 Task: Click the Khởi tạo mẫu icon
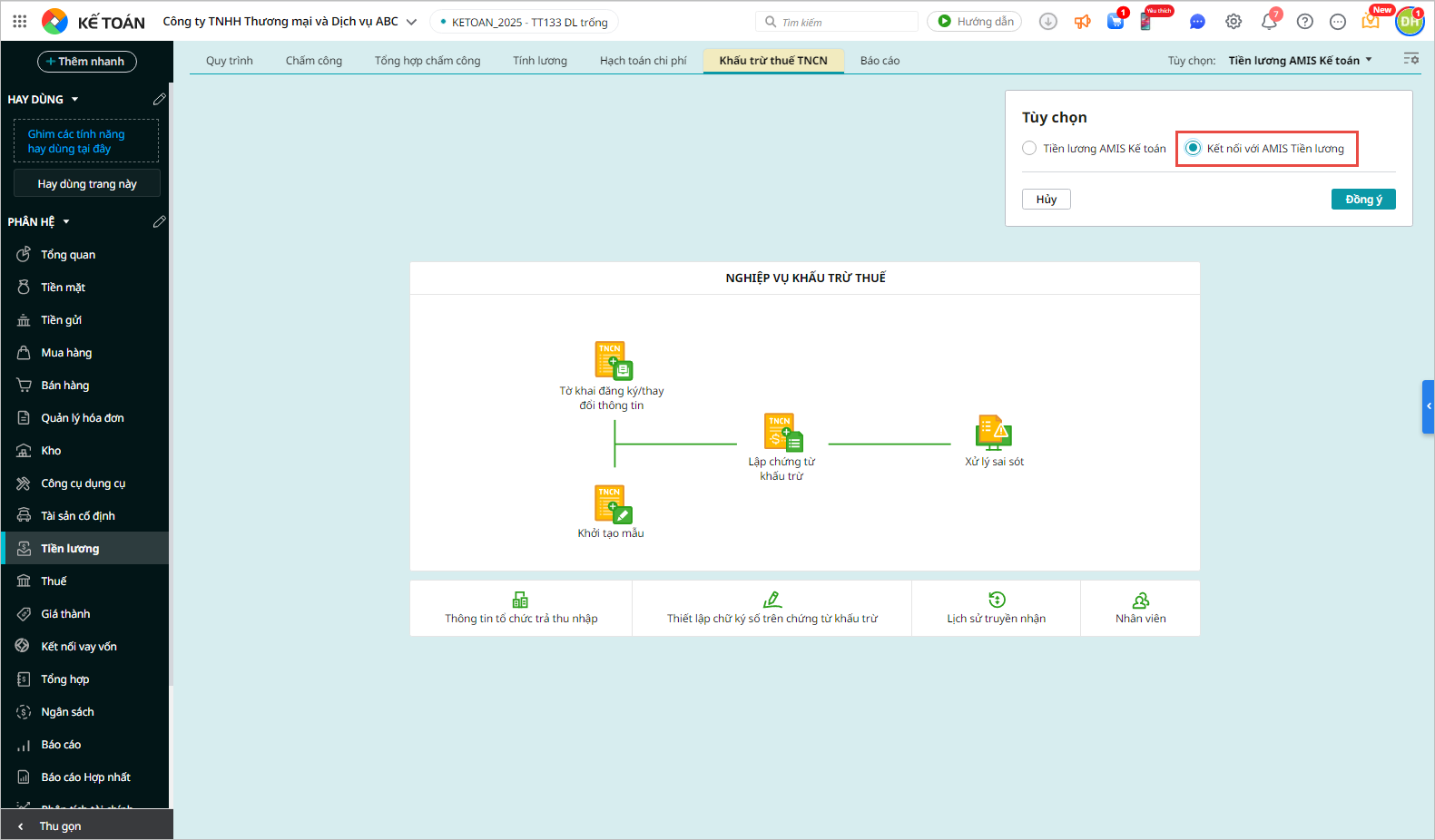click(613, 504)
